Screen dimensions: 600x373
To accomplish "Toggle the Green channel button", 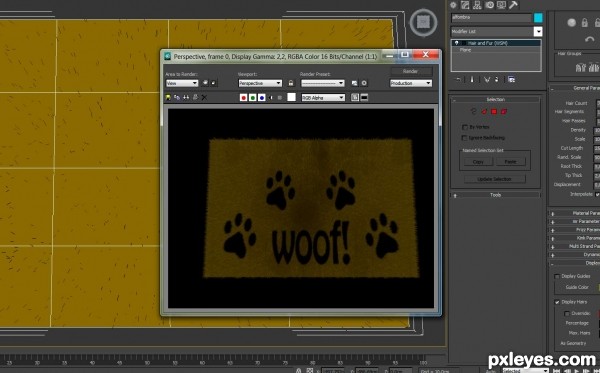I will (253, 98).
